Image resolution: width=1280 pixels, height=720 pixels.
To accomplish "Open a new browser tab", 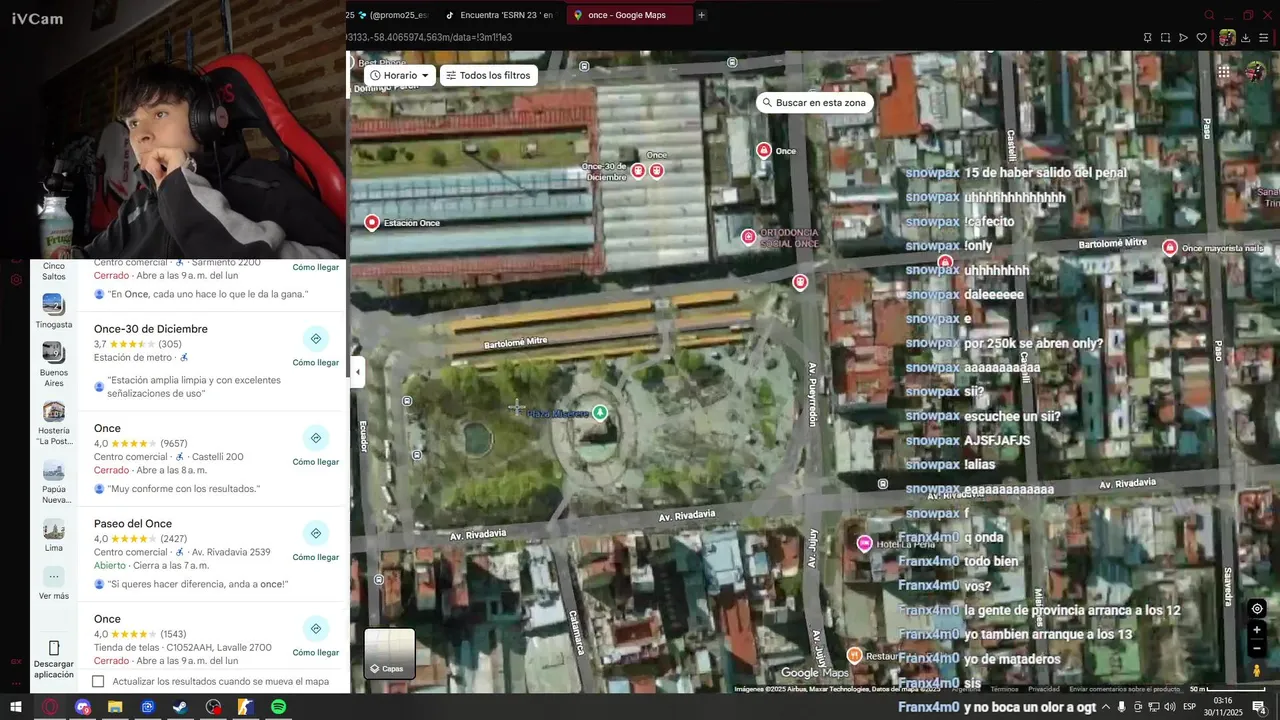I will pyautogui.click(x=701, y=15).
